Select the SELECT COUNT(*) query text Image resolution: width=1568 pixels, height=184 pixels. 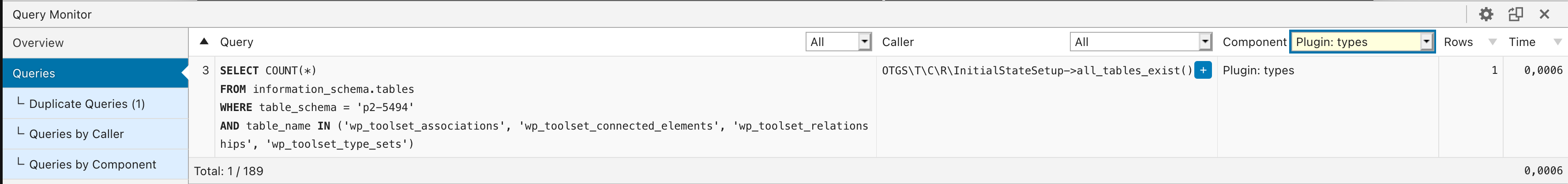[x=268, y=71]
